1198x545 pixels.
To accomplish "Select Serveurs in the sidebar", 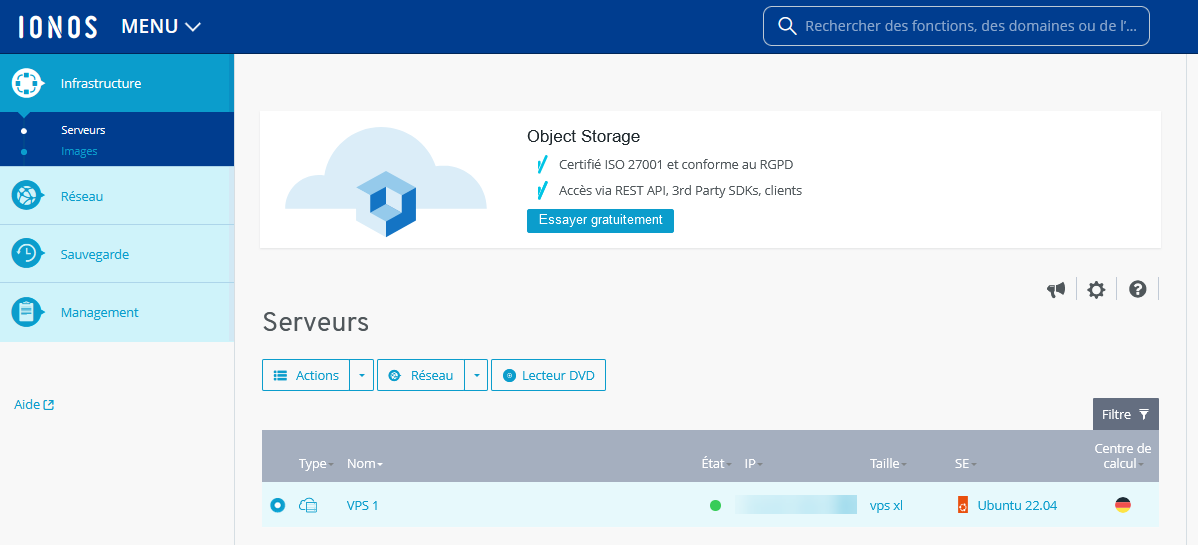I will pyautogui.click(x=83, y=130).
